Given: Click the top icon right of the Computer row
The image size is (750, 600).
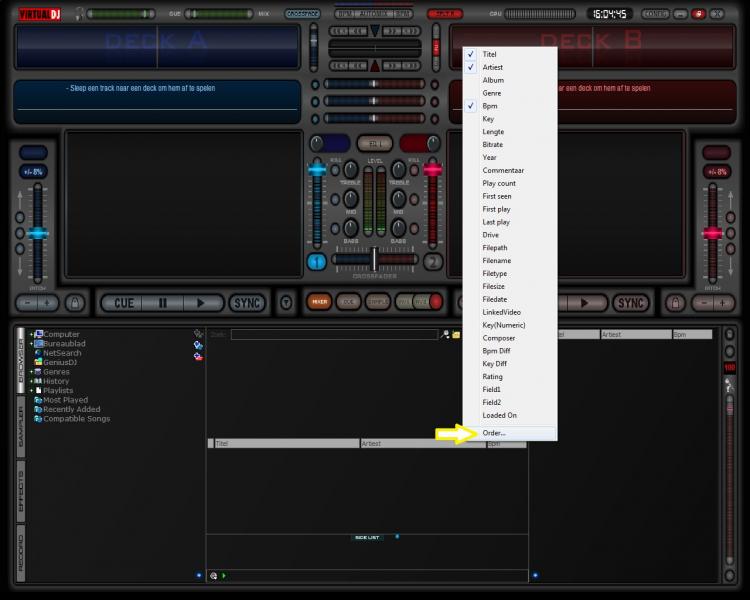Looking at the screenshot, I should pyautogui.click(x=198, y=334).
